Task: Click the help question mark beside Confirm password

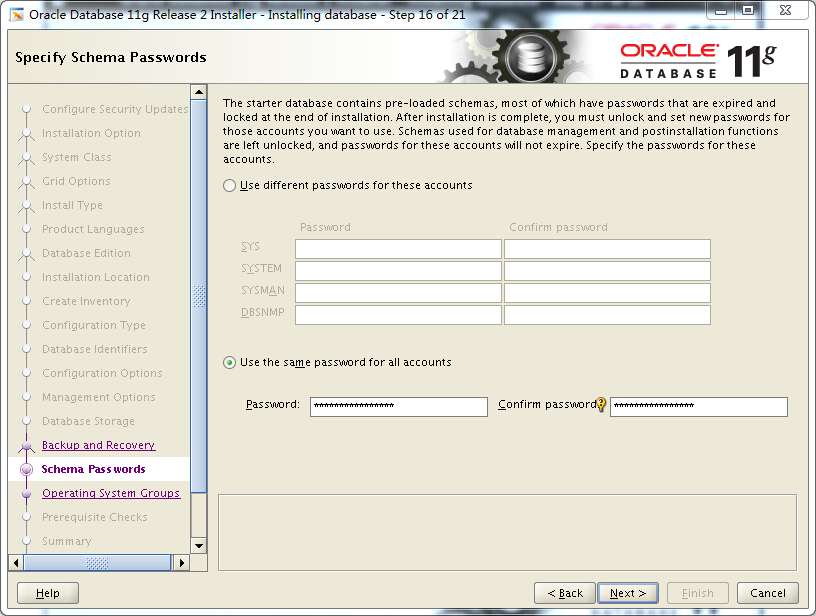Action: click(601, 406)
